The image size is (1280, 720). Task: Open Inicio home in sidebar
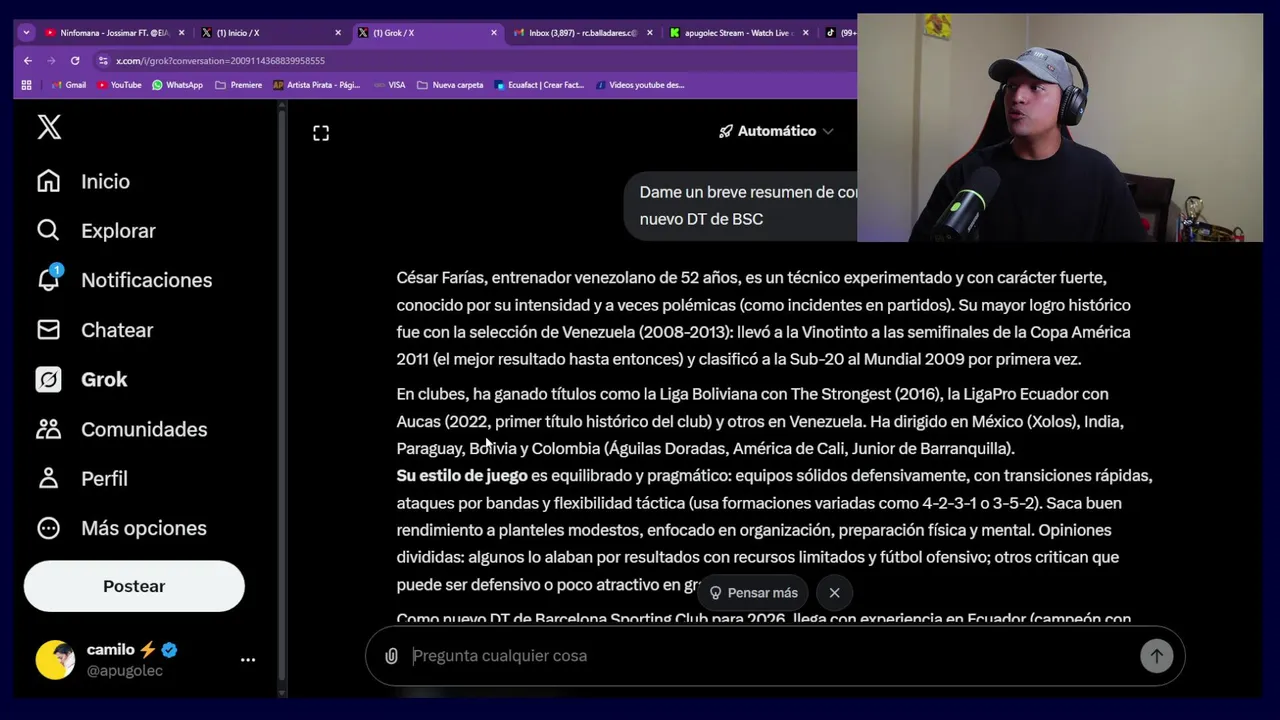tap(84, 181)
